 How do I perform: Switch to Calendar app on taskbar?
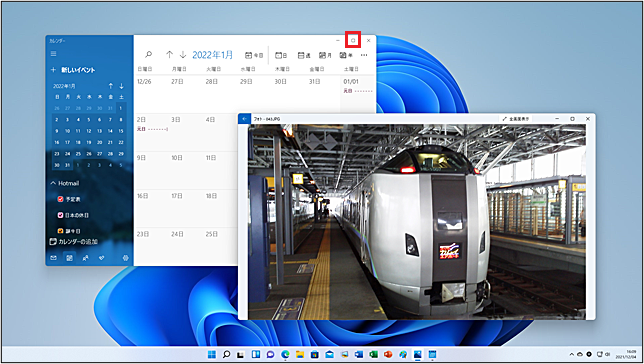[x=432, y=354]
